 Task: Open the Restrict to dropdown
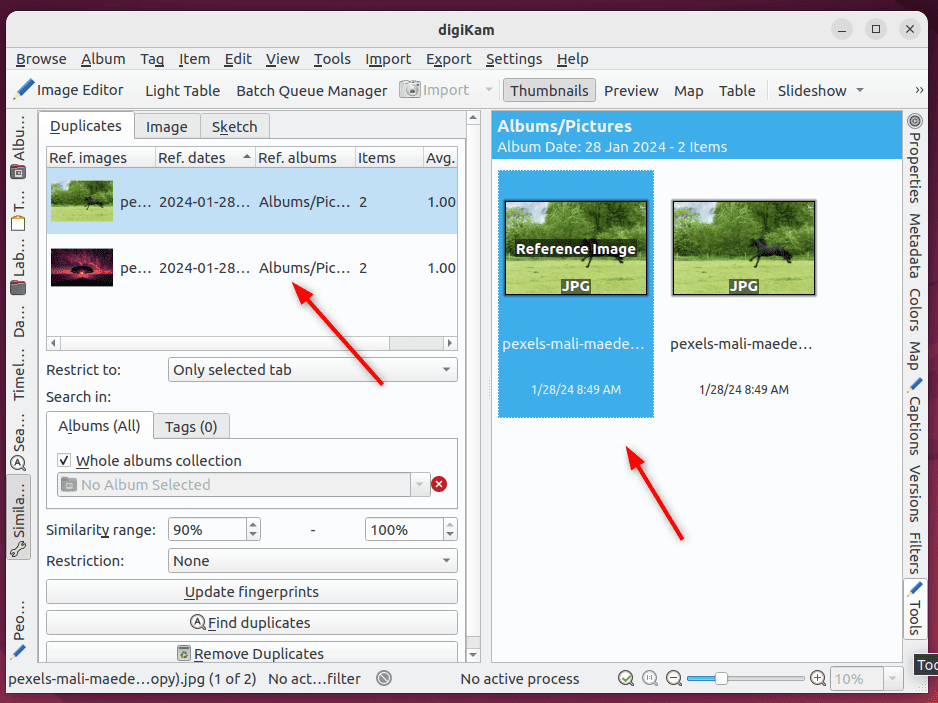[313, 370]
